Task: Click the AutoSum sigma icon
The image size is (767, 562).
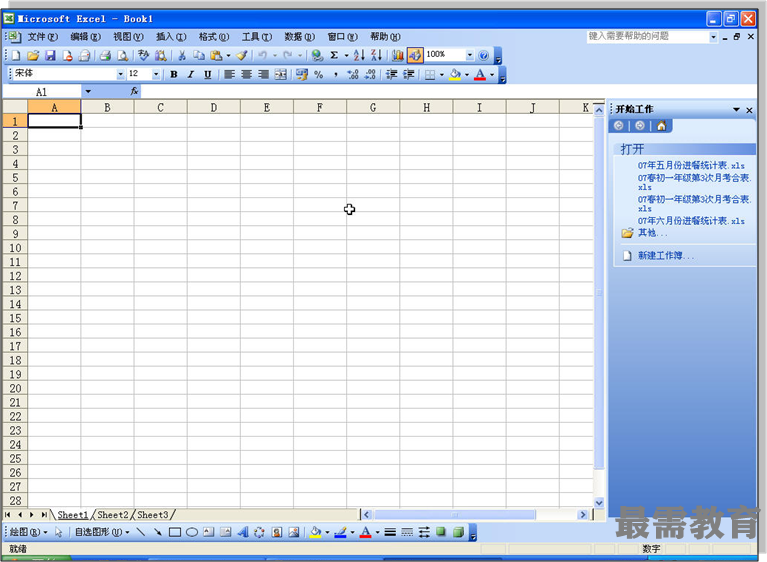Action: (x=334, y=55)
